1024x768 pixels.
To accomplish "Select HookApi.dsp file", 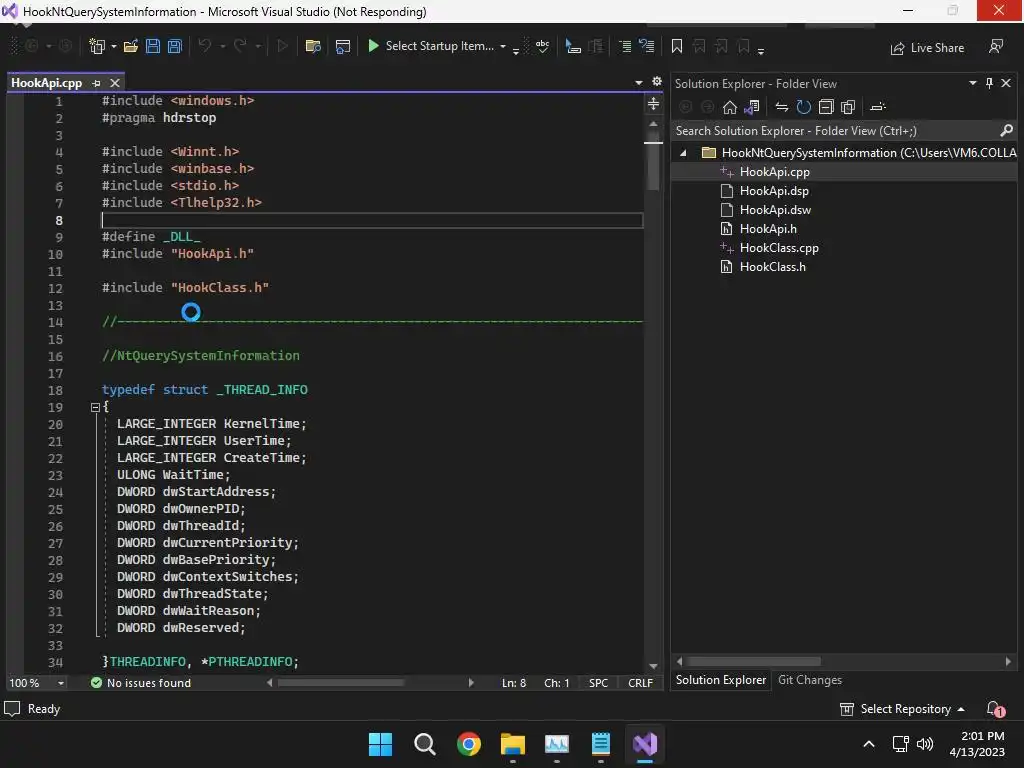I will point(774,191).
